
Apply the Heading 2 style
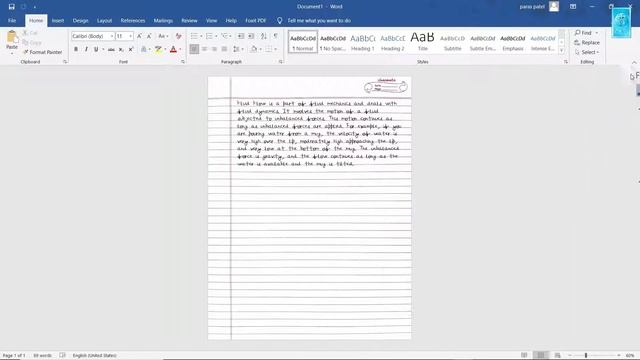click(392, 42)
